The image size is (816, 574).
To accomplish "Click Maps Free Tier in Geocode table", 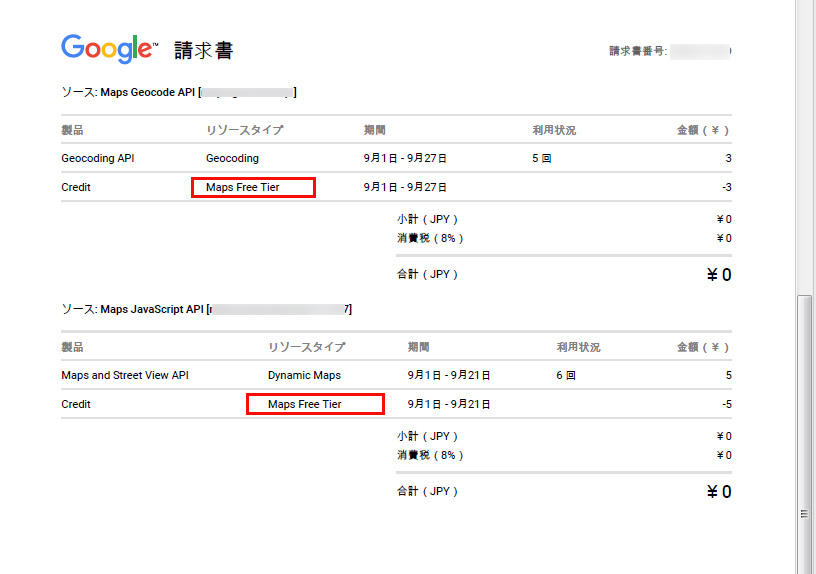I will 243,187.
